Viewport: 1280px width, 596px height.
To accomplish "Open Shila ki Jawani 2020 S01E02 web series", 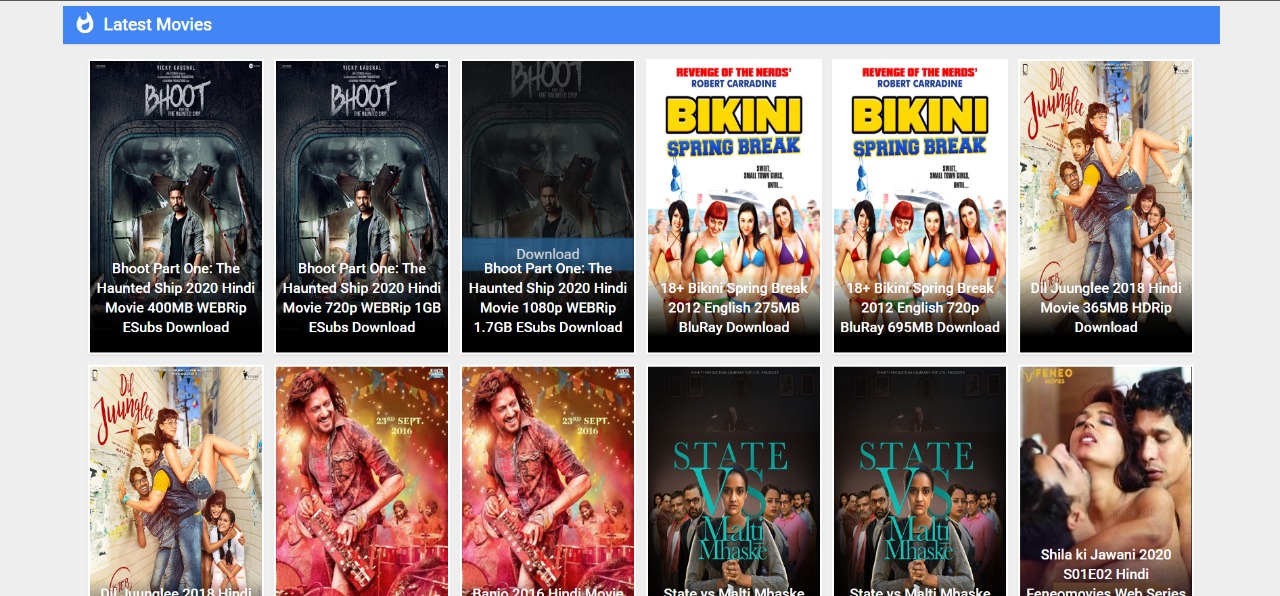I will coord(1106,481).
